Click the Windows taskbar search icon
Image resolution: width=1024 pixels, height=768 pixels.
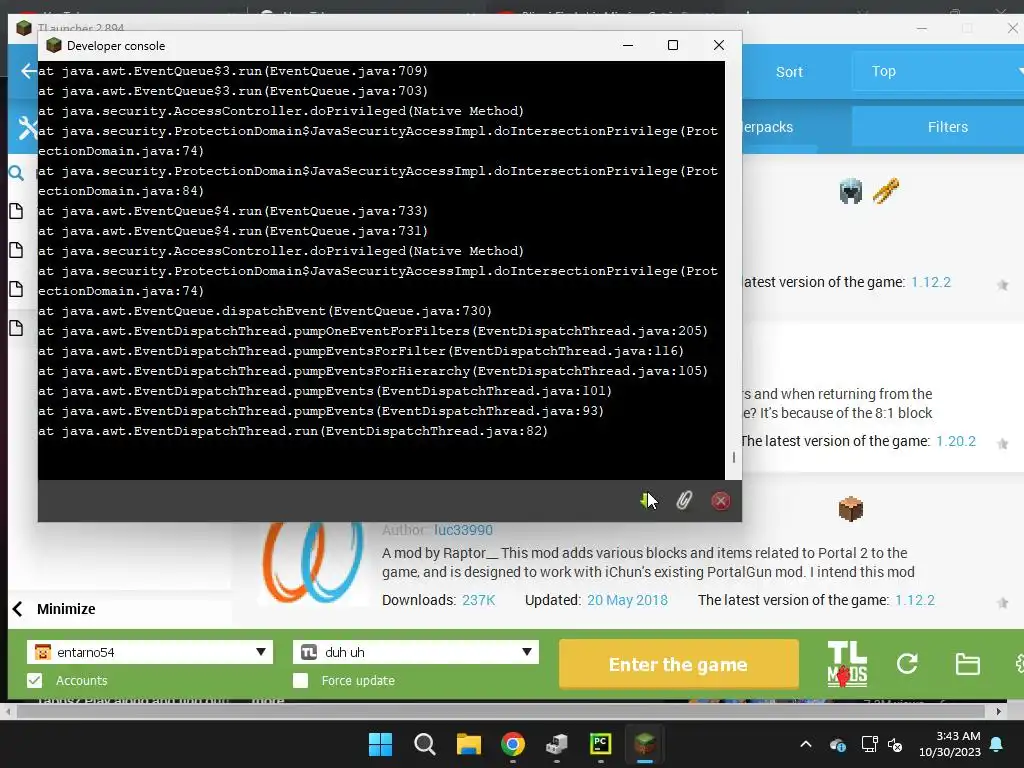pos(424,744)
